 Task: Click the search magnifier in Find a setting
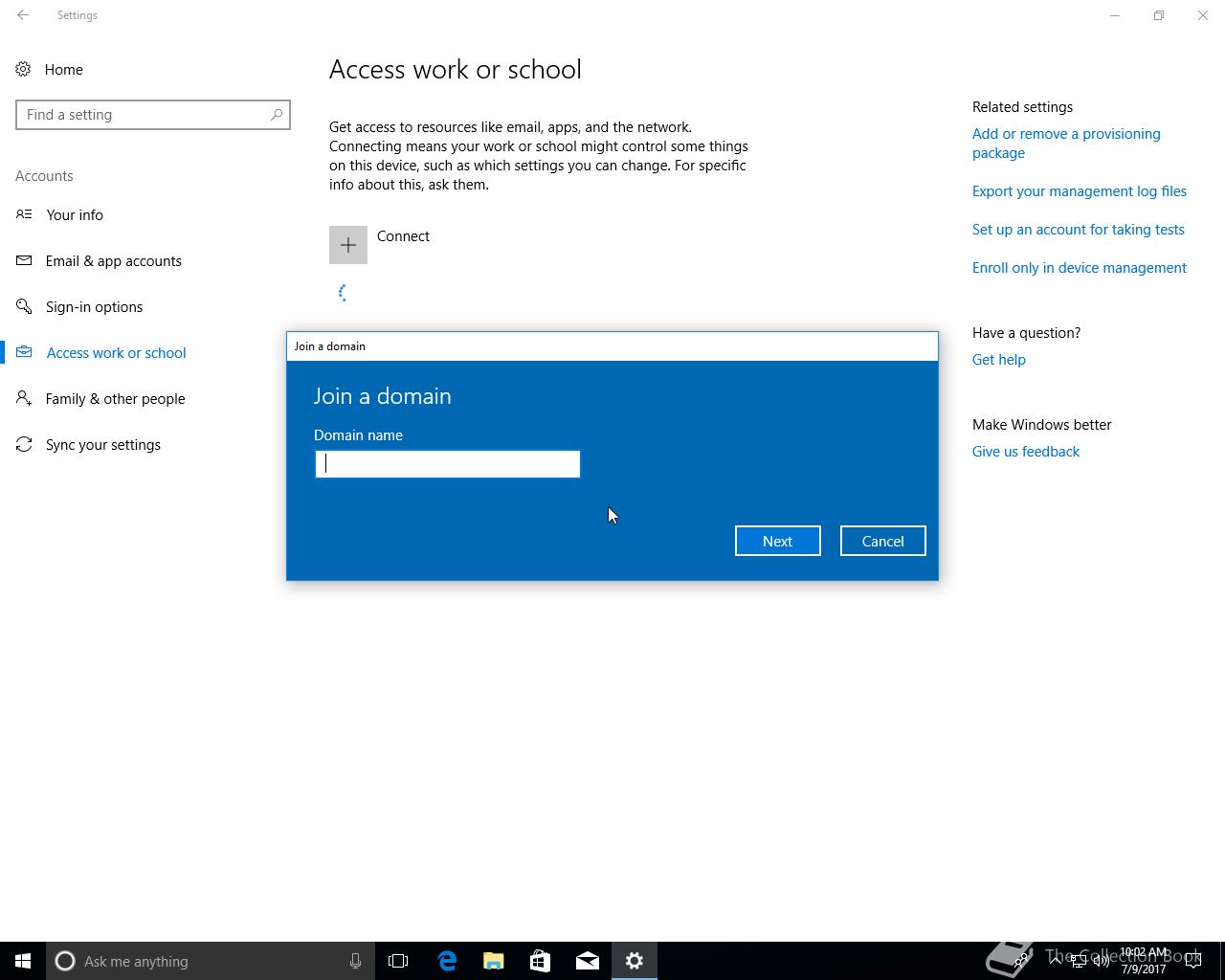click(x=277, y=115)
